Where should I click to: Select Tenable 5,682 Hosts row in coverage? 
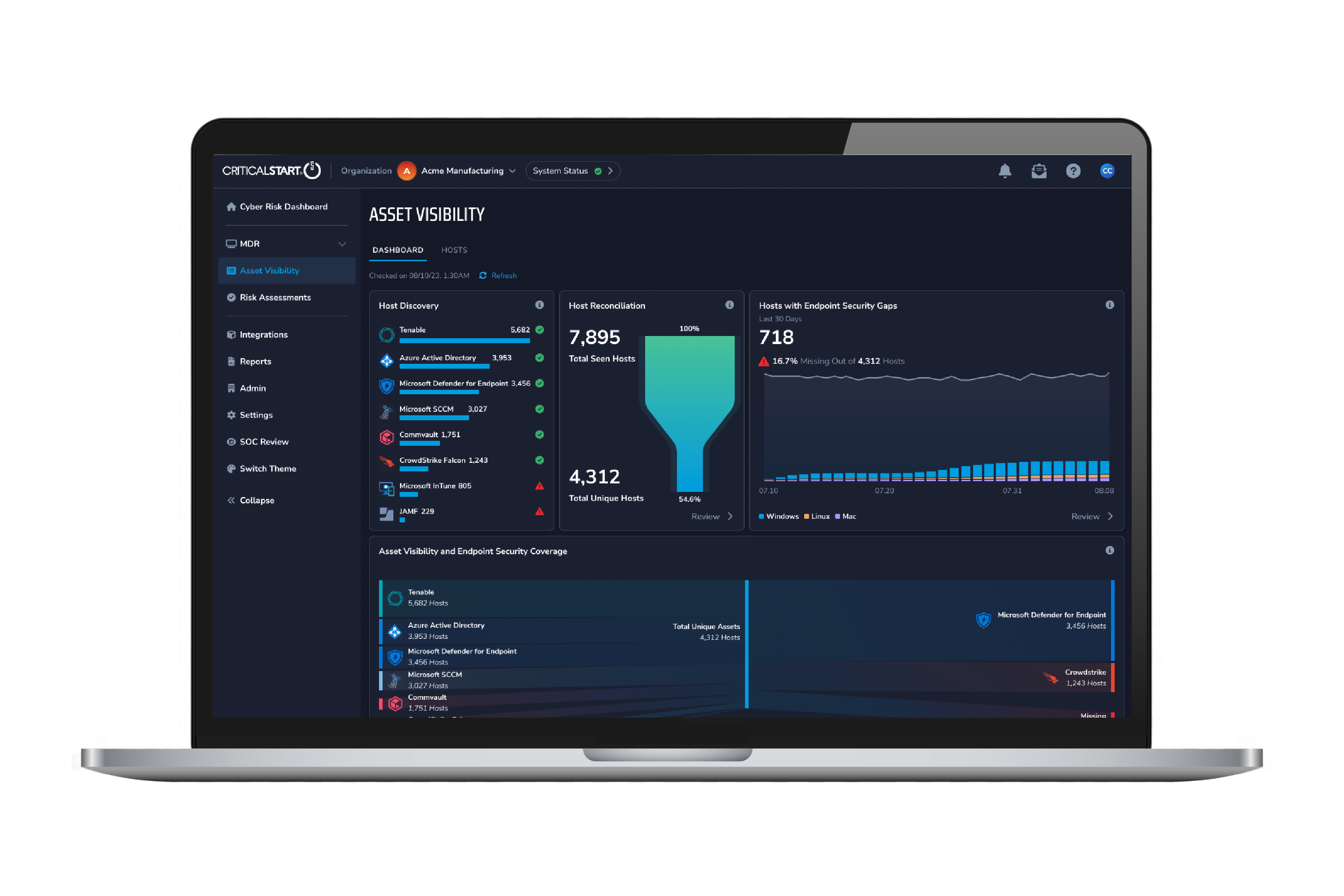(562, 598)
